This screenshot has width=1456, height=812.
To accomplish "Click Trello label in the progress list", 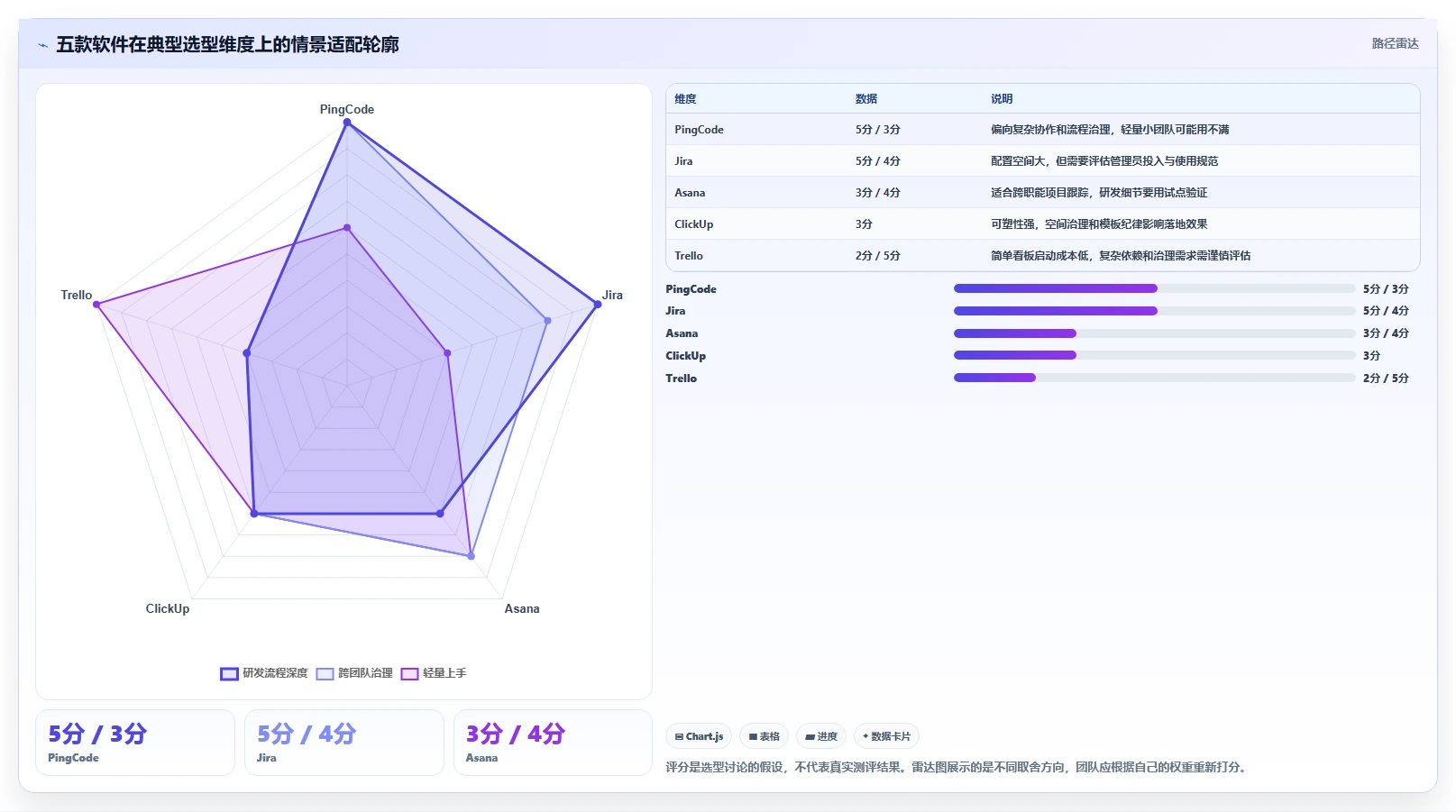I will coord(681,379).
